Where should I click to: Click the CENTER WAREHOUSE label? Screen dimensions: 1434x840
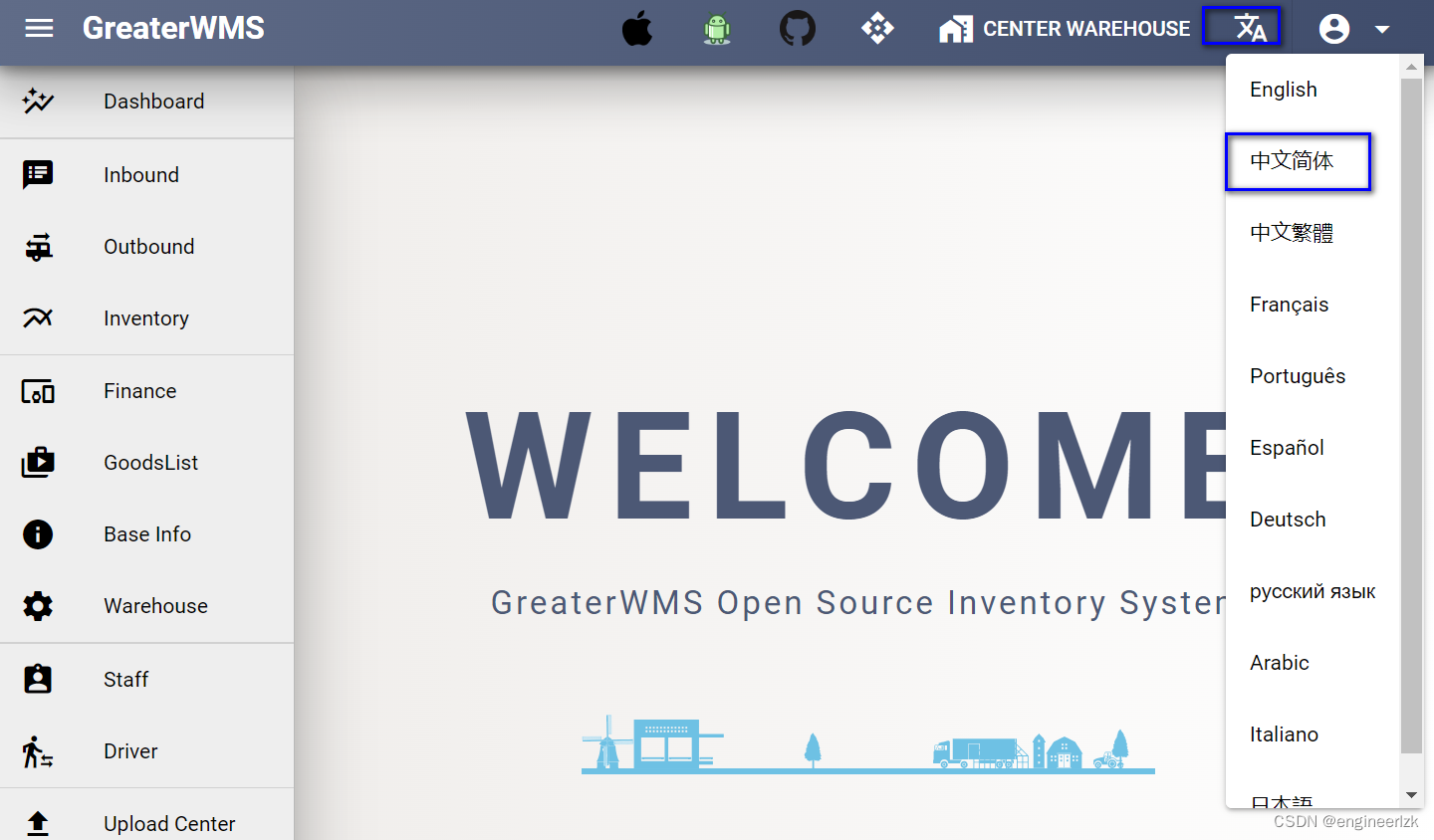click(1086, 29)
